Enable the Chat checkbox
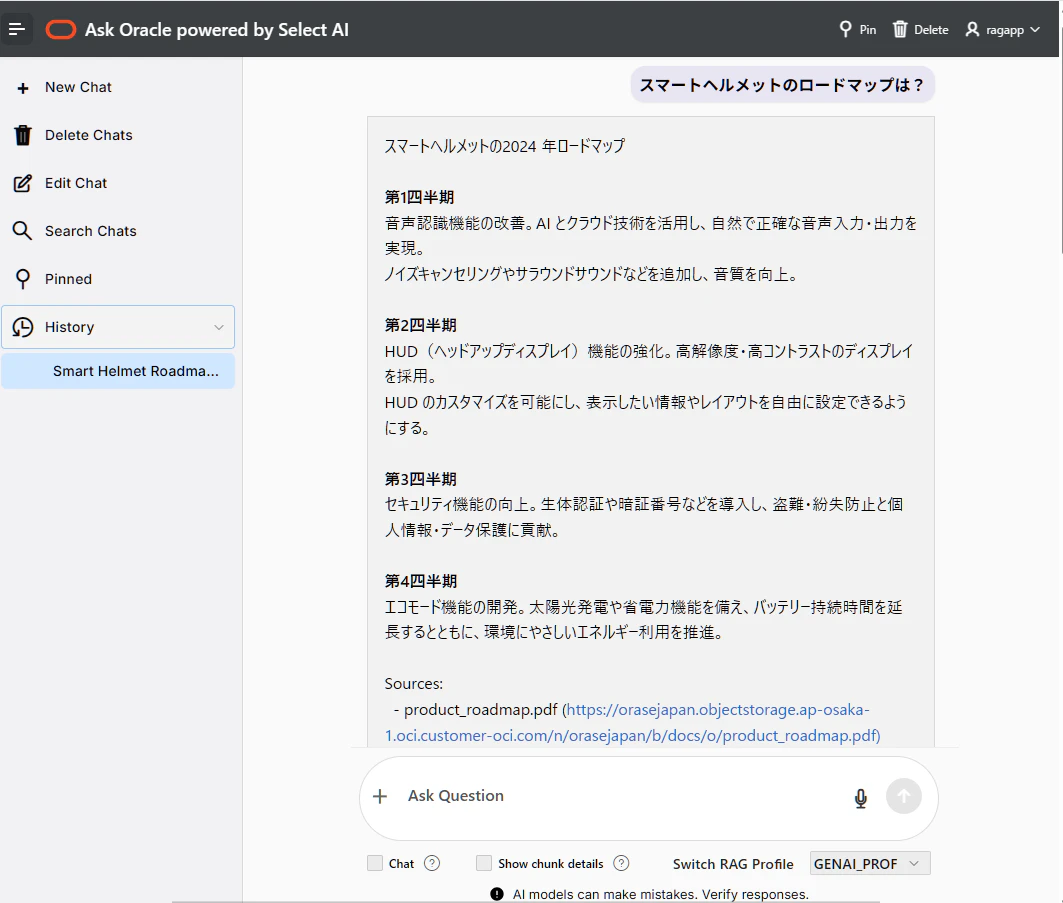1063x903 pixels. [375, 863]
